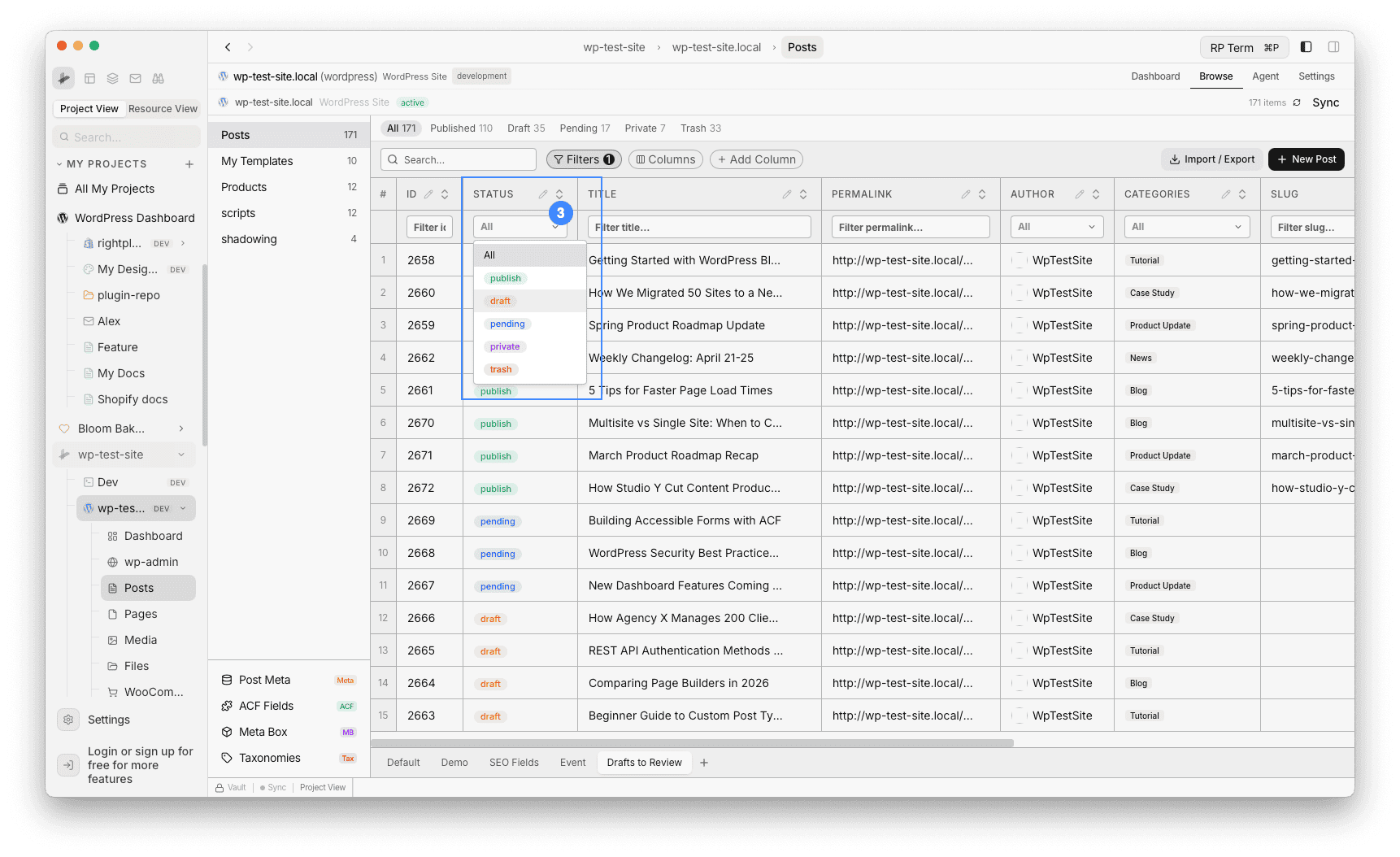
Task: Collapse the wp-test-site project chevron
Action: (181, 455)
